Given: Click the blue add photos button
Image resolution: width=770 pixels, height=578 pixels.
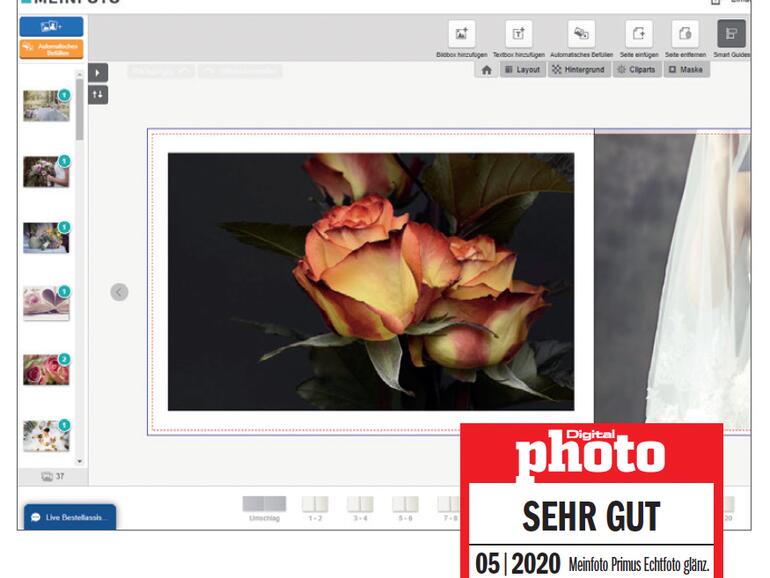Looking at the screenshot, I should pyautogui.click(x=52, y=27).
